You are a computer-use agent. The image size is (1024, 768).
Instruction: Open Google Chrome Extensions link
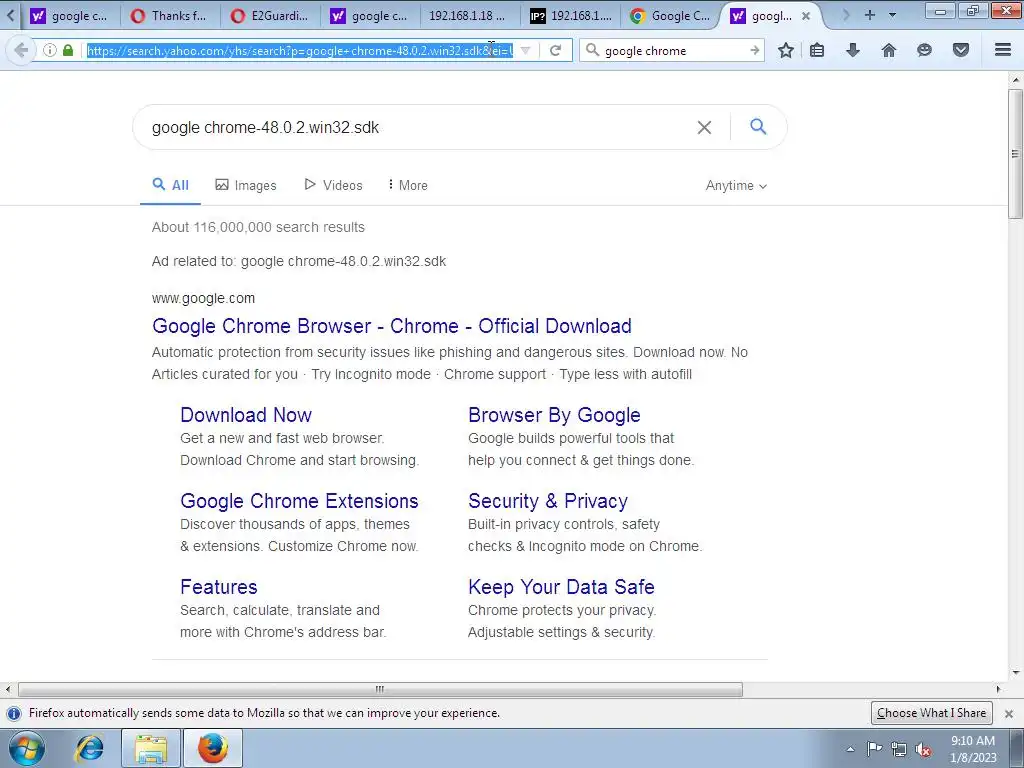pos(299,501)
